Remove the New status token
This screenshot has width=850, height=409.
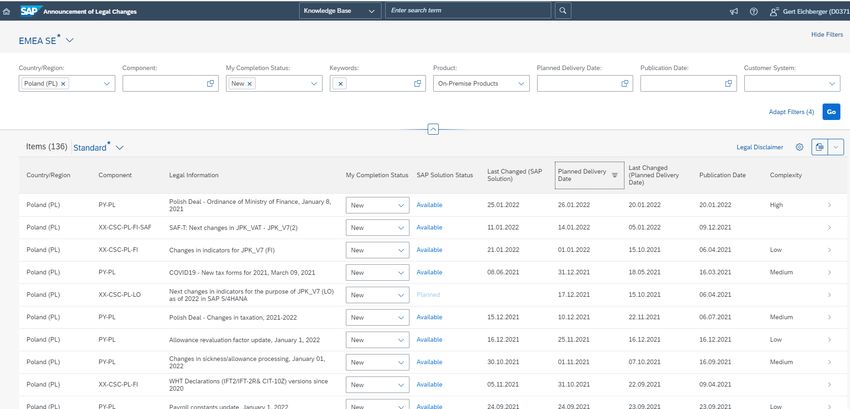(x=249, y=84)
